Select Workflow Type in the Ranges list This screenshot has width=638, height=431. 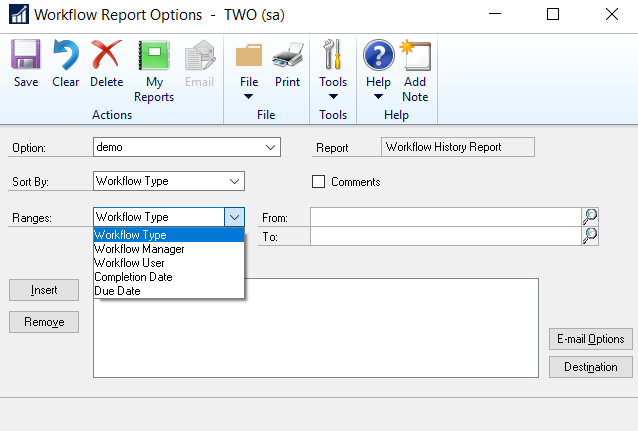pyautogui.click(x=169, y=235)
